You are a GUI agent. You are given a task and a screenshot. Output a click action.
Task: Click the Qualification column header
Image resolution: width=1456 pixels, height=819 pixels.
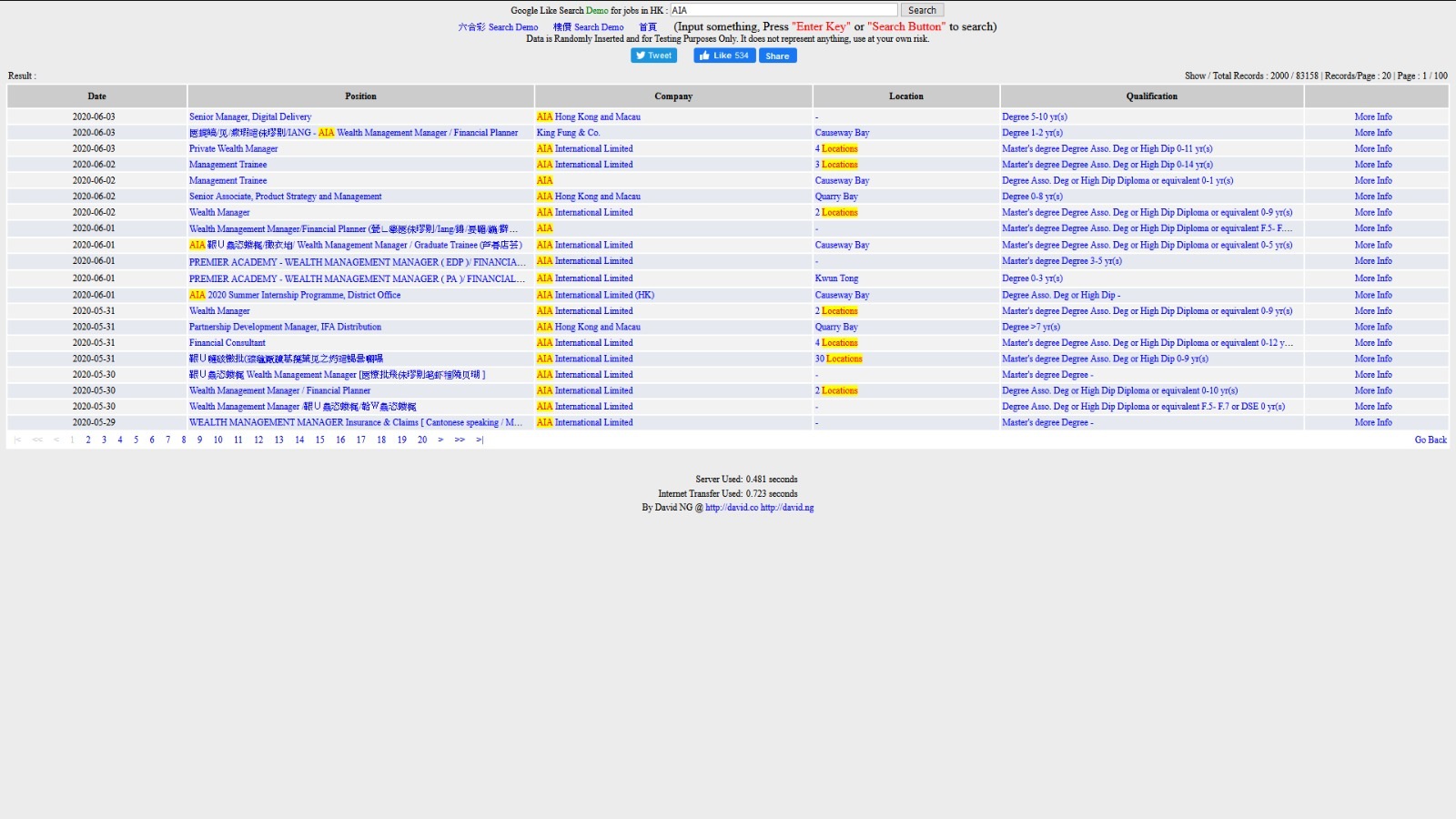coord(1152,96)
